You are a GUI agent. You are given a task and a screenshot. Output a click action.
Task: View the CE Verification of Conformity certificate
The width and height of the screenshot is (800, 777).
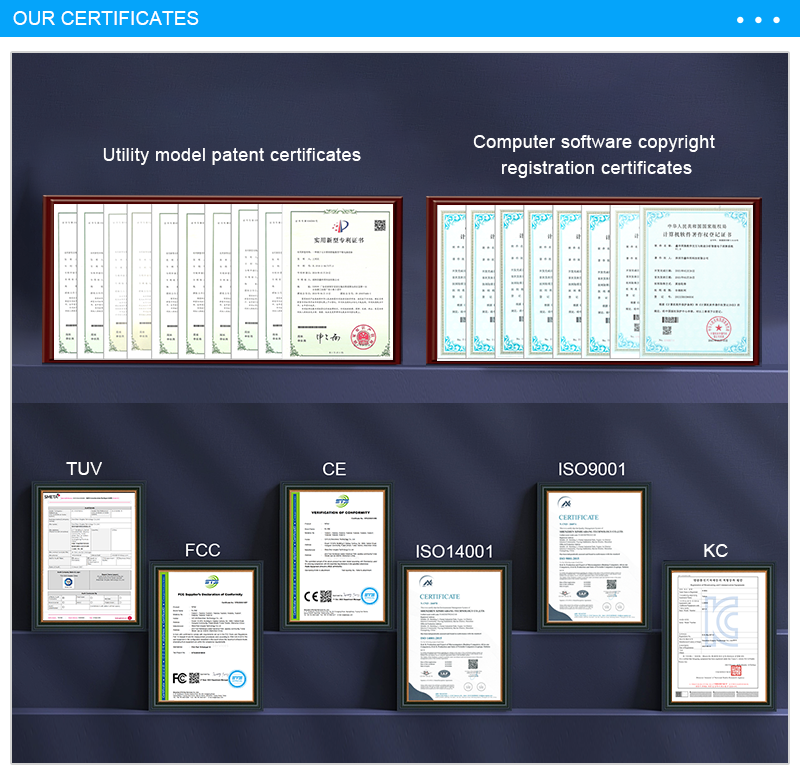click(335, 556)
